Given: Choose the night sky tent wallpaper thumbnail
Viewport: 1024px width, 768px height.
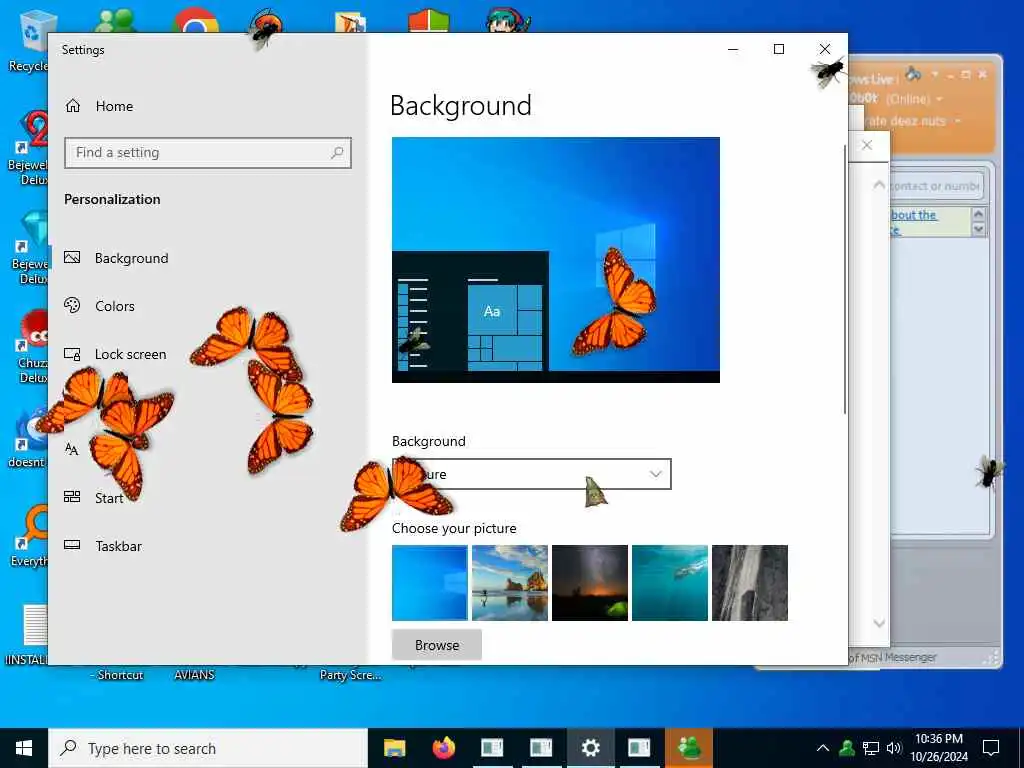Looking at the screenshot, I should pyautogui.click(x=590, y=583).
